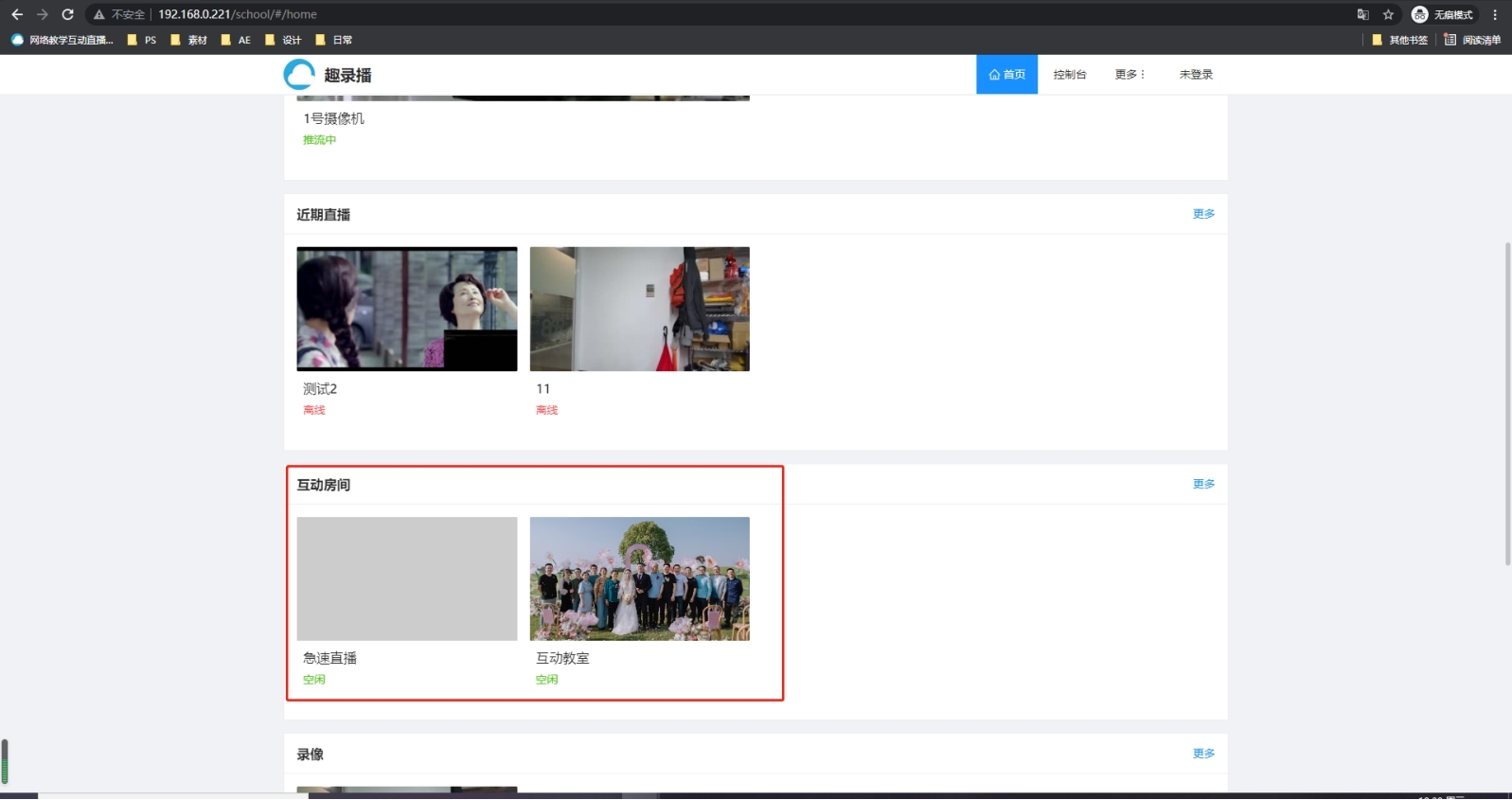Click 更多 link in 录像 section
Image resolution: width=1512 pixels, height=800 pixels.
tap(1203, 754)
